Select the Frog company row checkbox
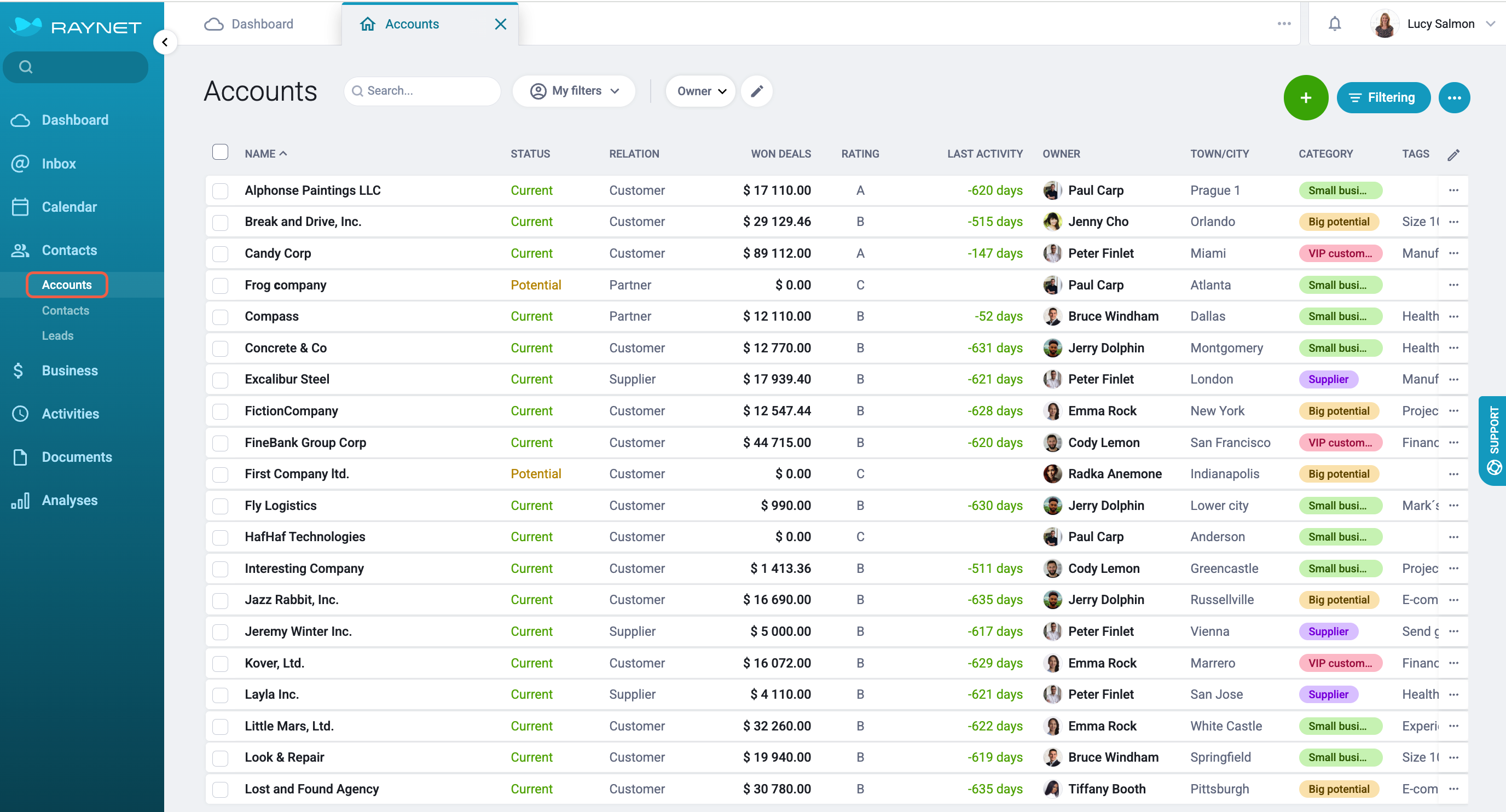The image size is (1506, 812). (x=220, y=285)
